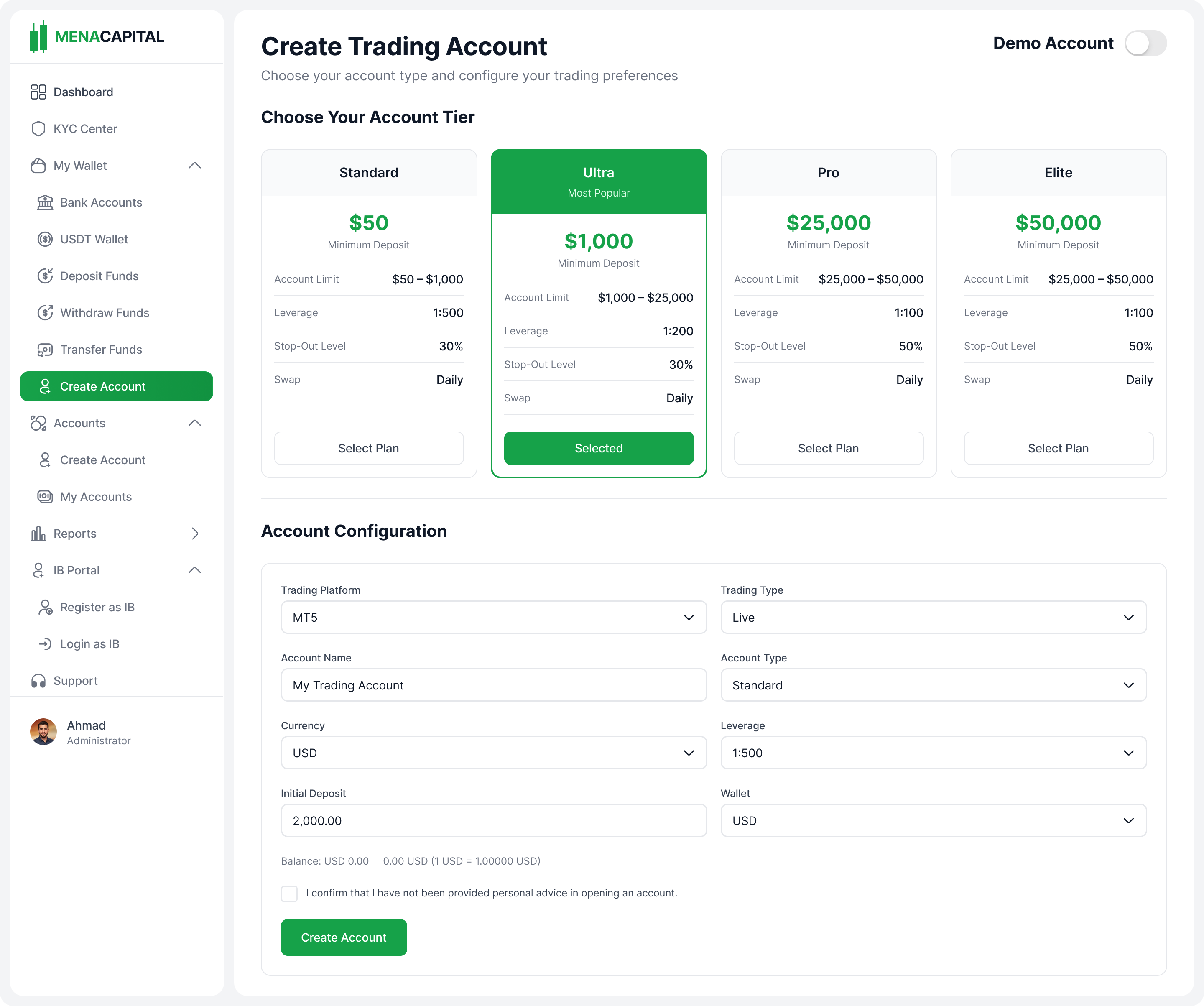Go to Dashboard in sidebar
This screenshot has width=1204, height=1006.
point(116,92)
